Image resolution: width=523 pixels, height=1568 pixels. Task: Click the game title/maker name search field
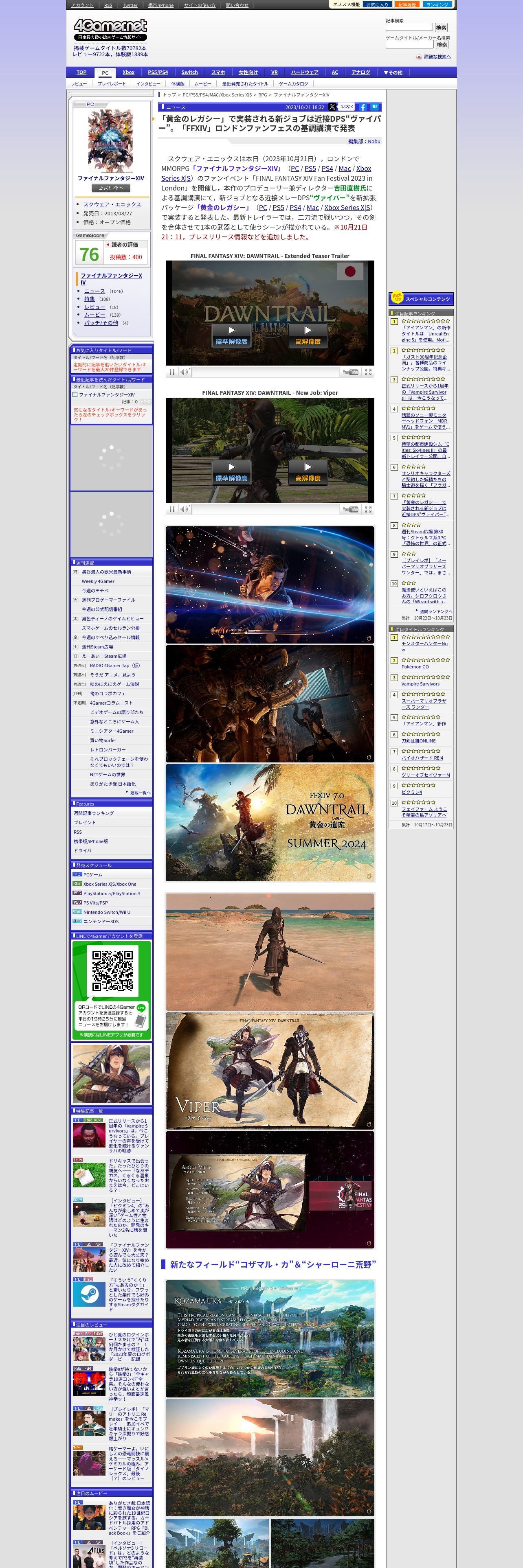[410, 44]
